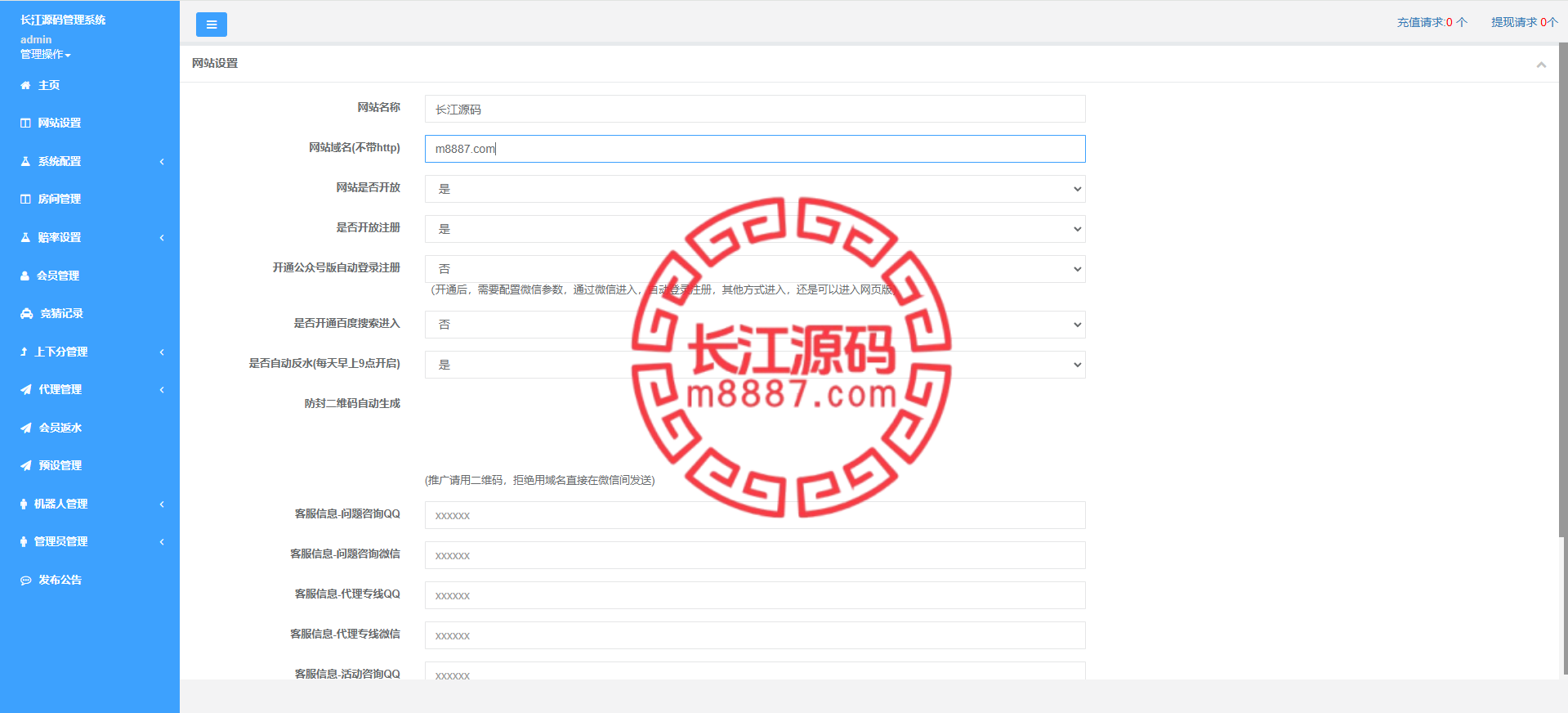Open the 网站是否开放 dropdown

pyautogui.click(x=755, y=189)
